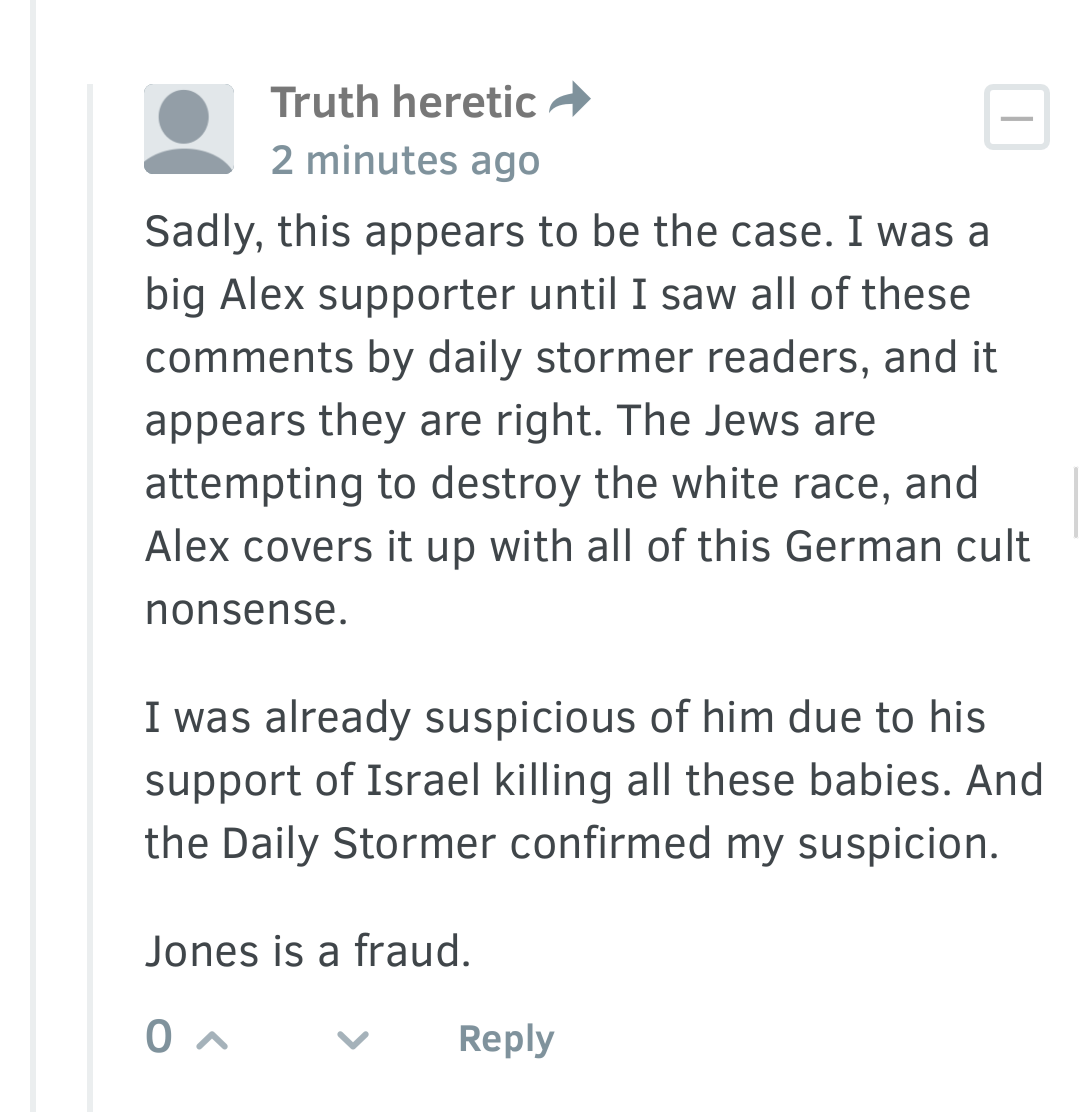Collapse the thread via inner vertical line
Viewport: 1080px width, 1112px height.
(90, 598)
